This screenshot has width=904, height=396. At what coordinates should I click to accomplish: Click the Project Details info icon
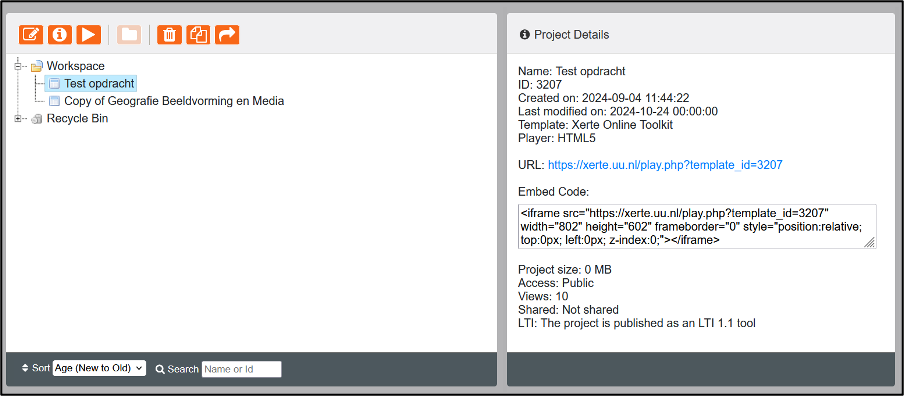[525, 35]
